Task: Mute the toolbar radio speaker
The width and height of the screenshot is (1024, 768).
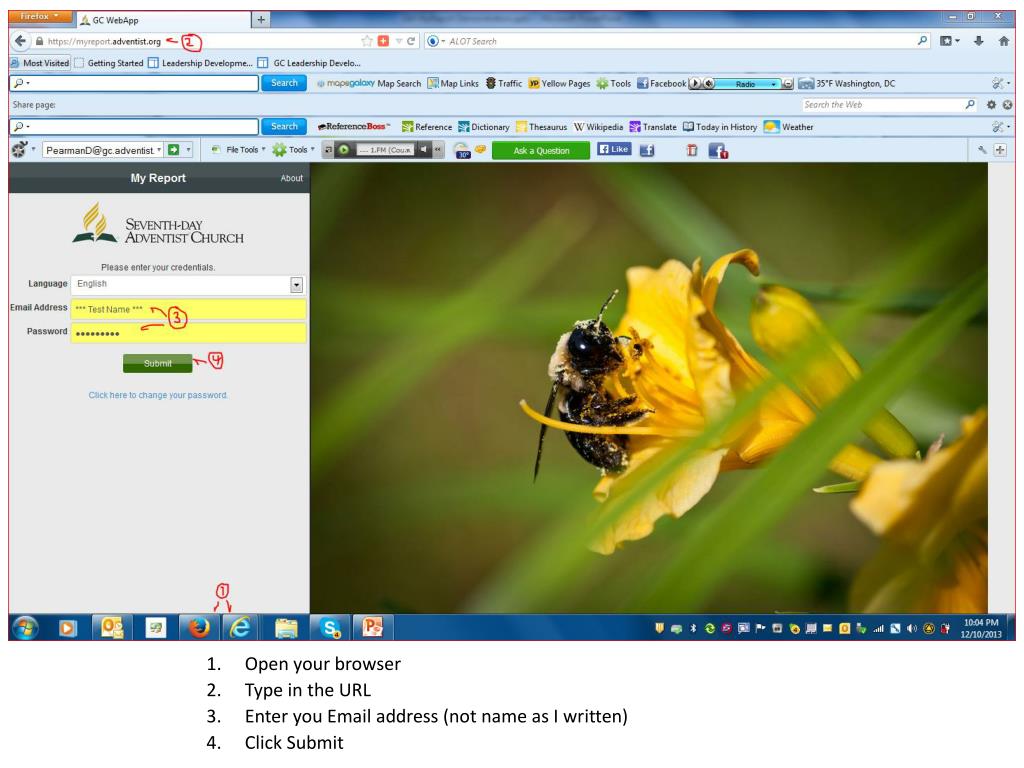Action: (x=709, y=84)
